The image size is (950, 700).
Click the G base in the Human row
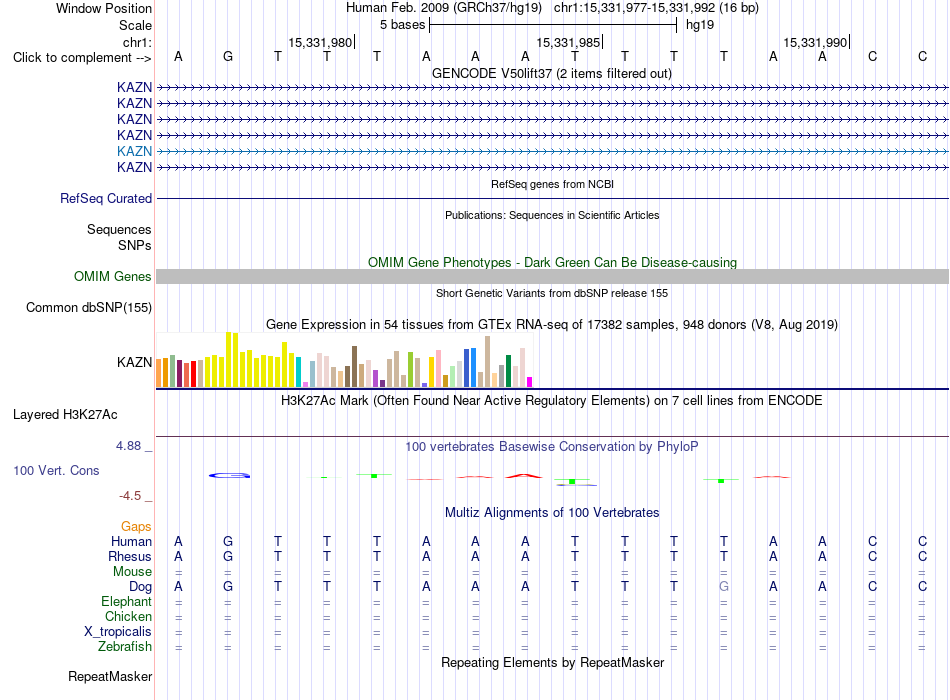coord(228,541)
